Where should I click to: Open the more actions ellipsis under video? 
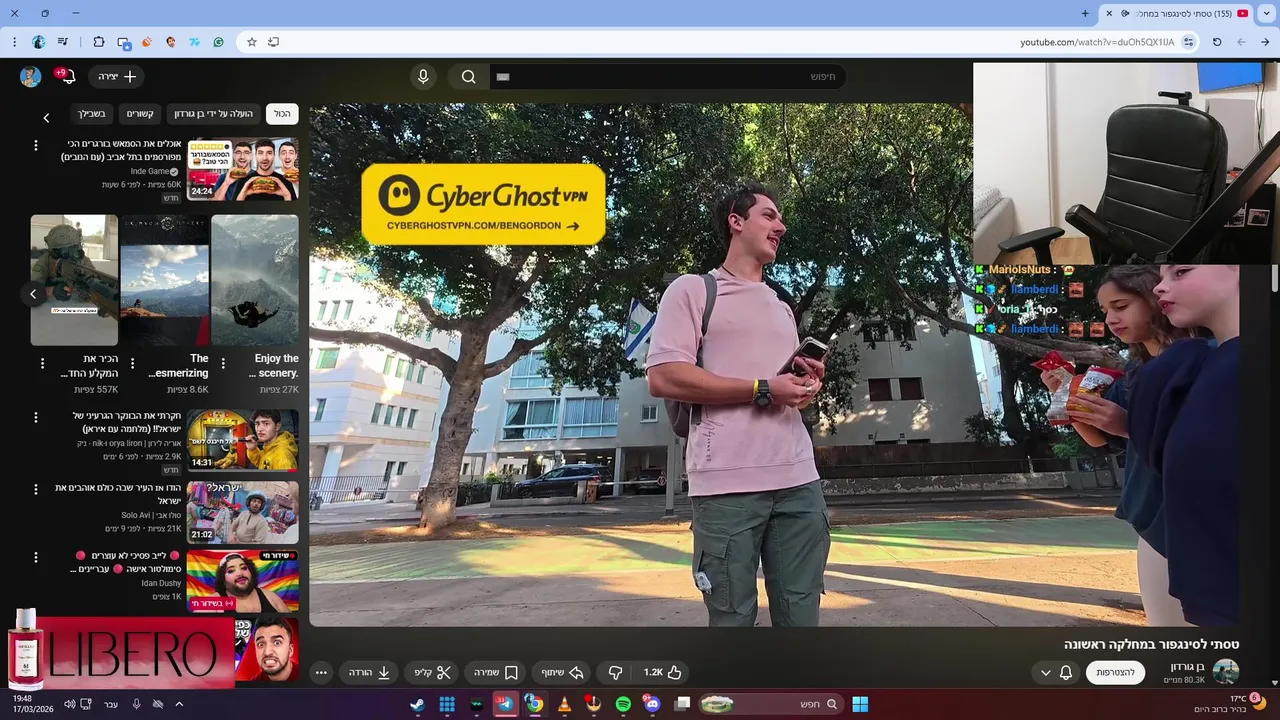(321, 673)
